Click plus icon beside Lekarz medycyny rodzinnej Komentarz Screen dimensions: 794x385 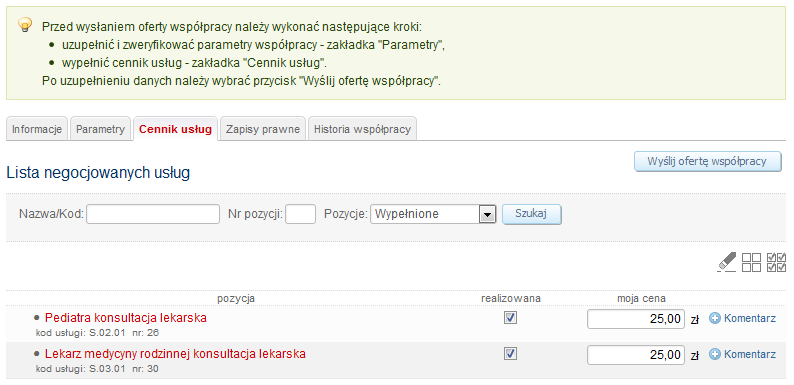pyautogui.click(x=714, y=355)
